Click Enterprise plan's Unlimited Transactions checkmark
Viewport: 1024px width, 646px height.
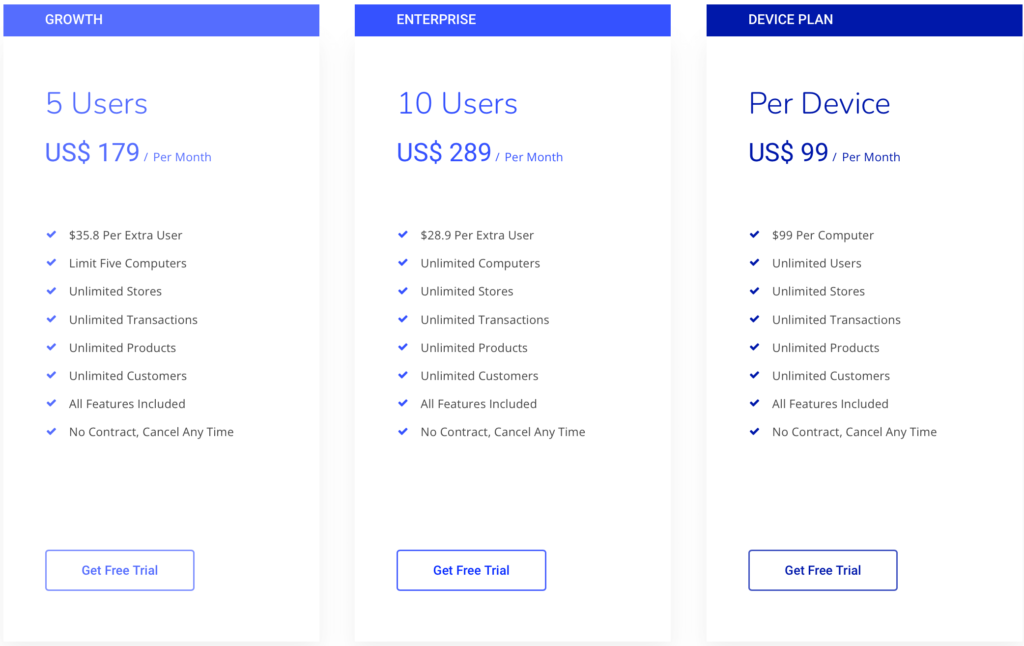403,319
